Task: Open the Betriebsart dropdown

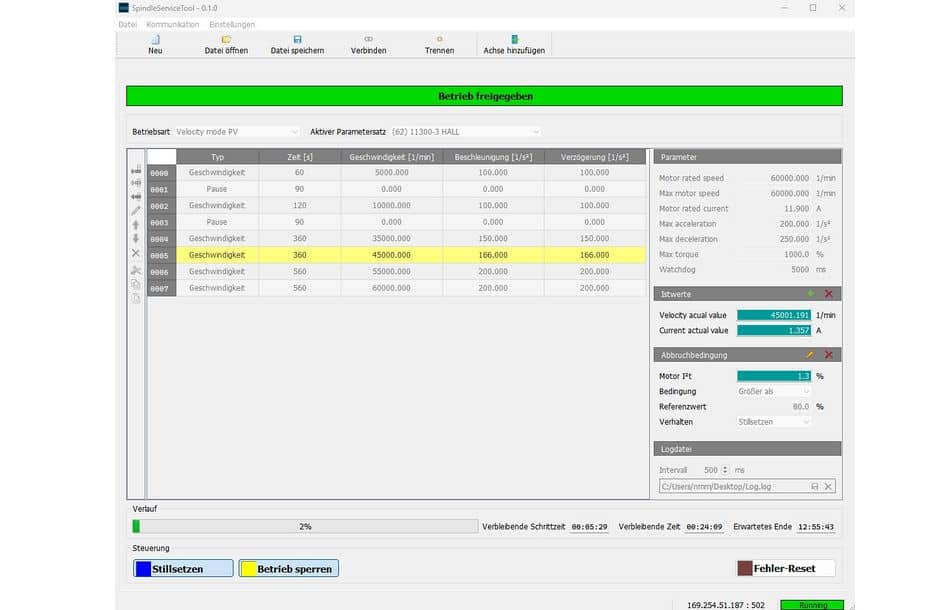Action: click(x=237, y=131)
